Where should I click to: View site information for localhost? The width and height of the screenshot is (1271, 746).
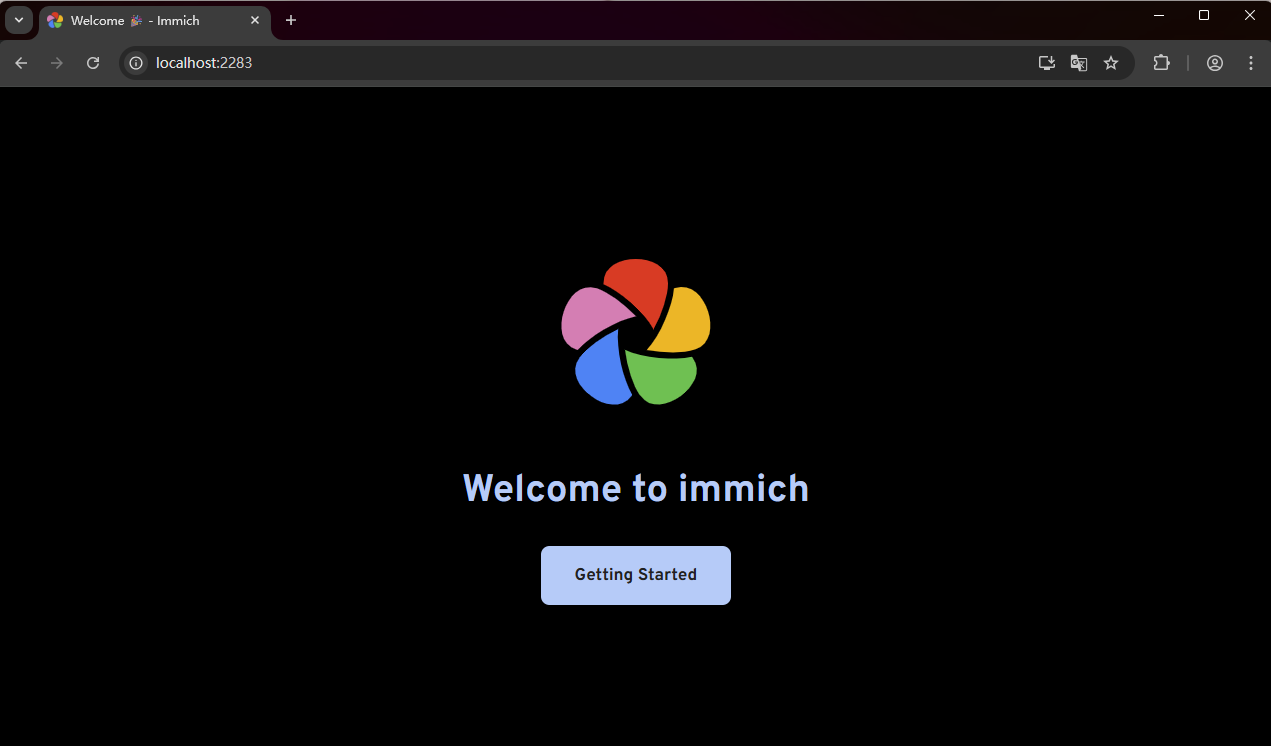click(137, 63)
